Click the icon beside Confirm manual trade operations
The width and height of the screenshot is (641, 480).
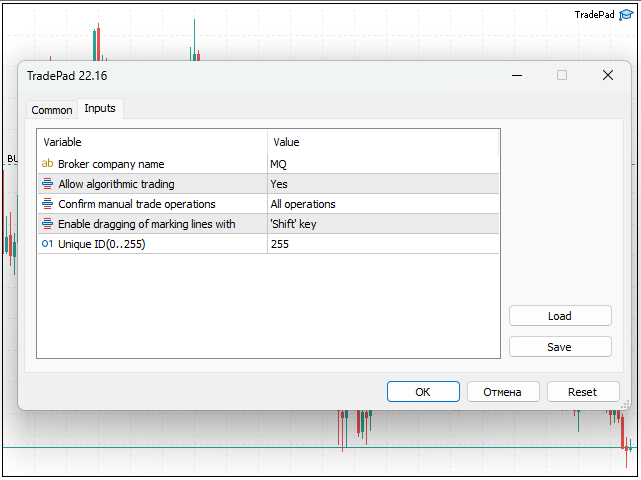[x=47, y=204]
